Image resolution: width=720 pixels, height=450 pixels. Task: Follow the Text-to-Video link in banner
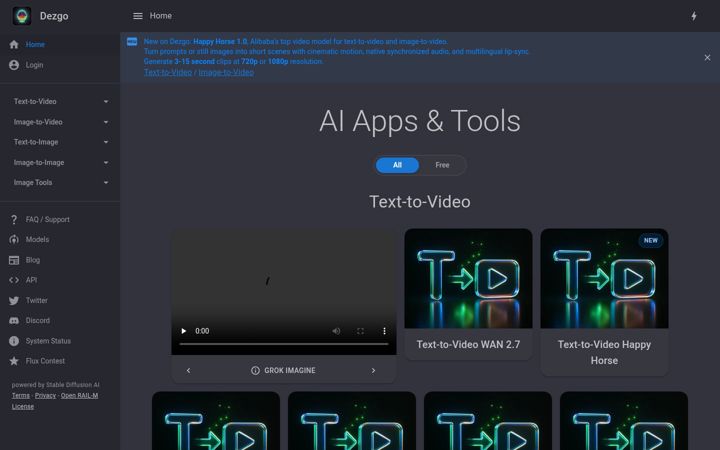168,72
